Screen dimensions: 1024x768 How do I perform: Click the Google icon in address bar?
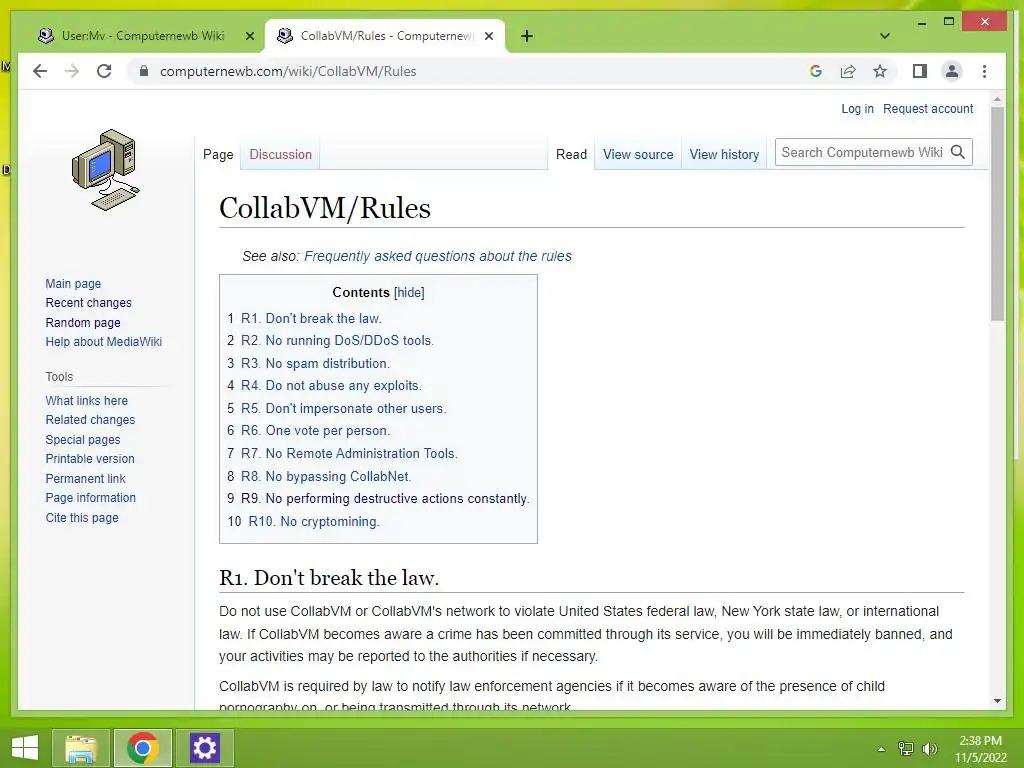pos(816,71)
